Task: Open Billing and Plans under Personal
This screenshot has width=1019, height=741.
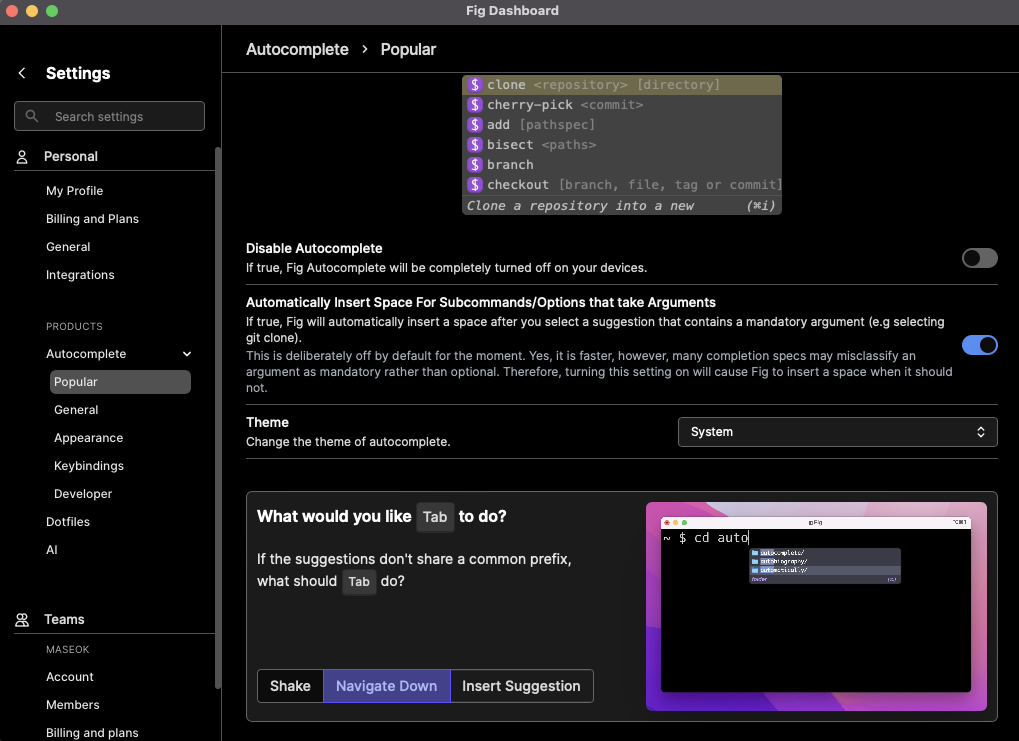Action: click(92, 219)
